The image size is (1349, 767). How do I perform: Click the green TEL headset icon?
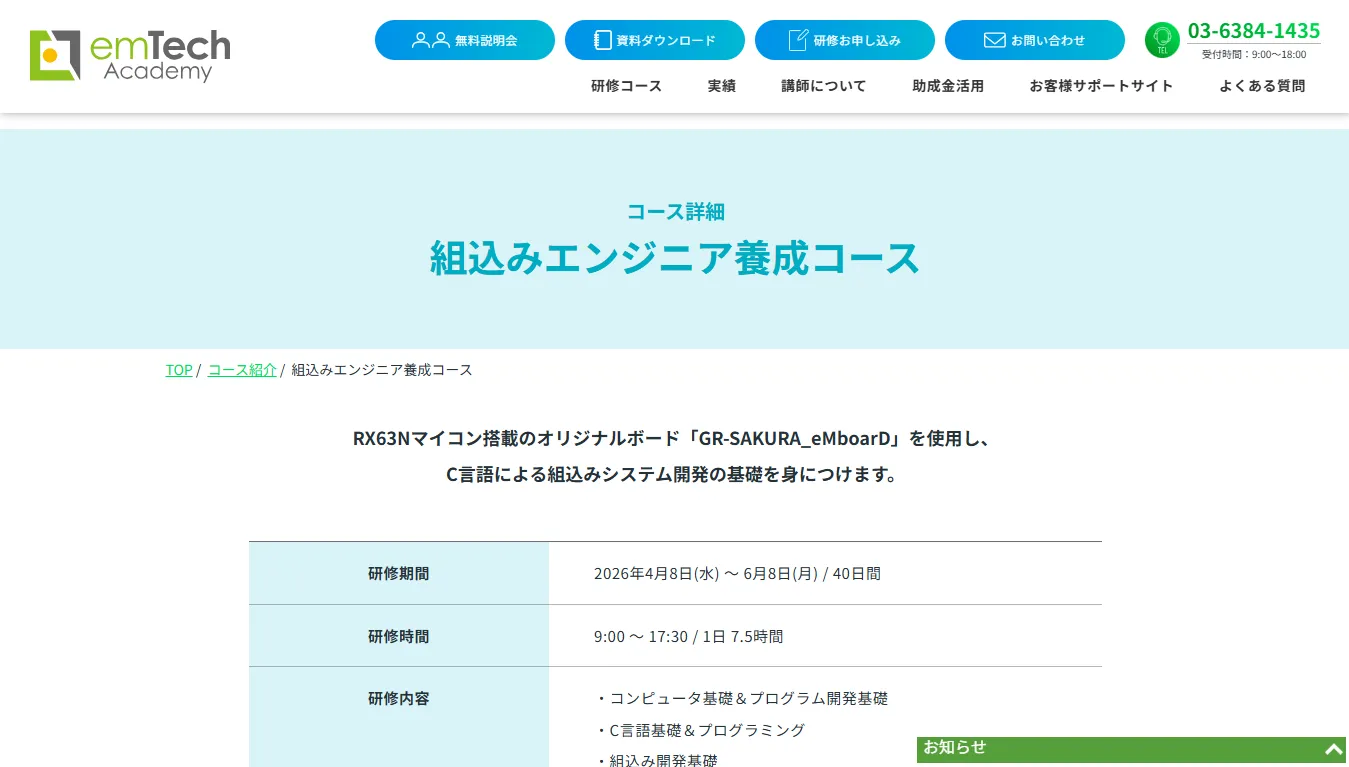pos(1162,40)
